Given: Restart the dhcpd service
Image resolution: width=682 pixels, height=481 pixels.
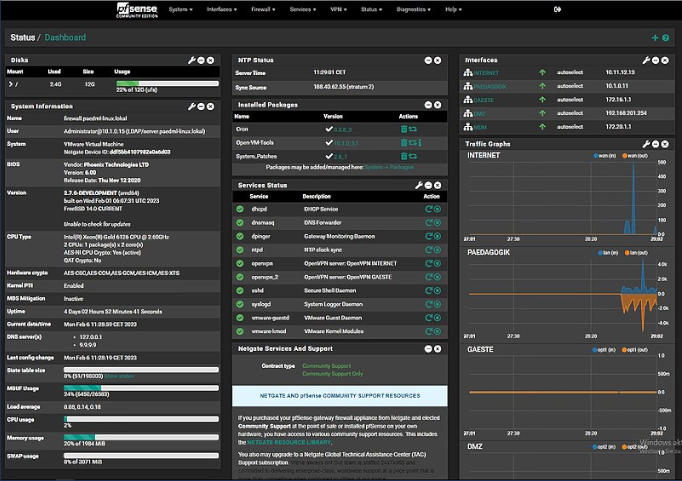Looking at the screenshot, I should pyautogui.click(x=428, y=209).
